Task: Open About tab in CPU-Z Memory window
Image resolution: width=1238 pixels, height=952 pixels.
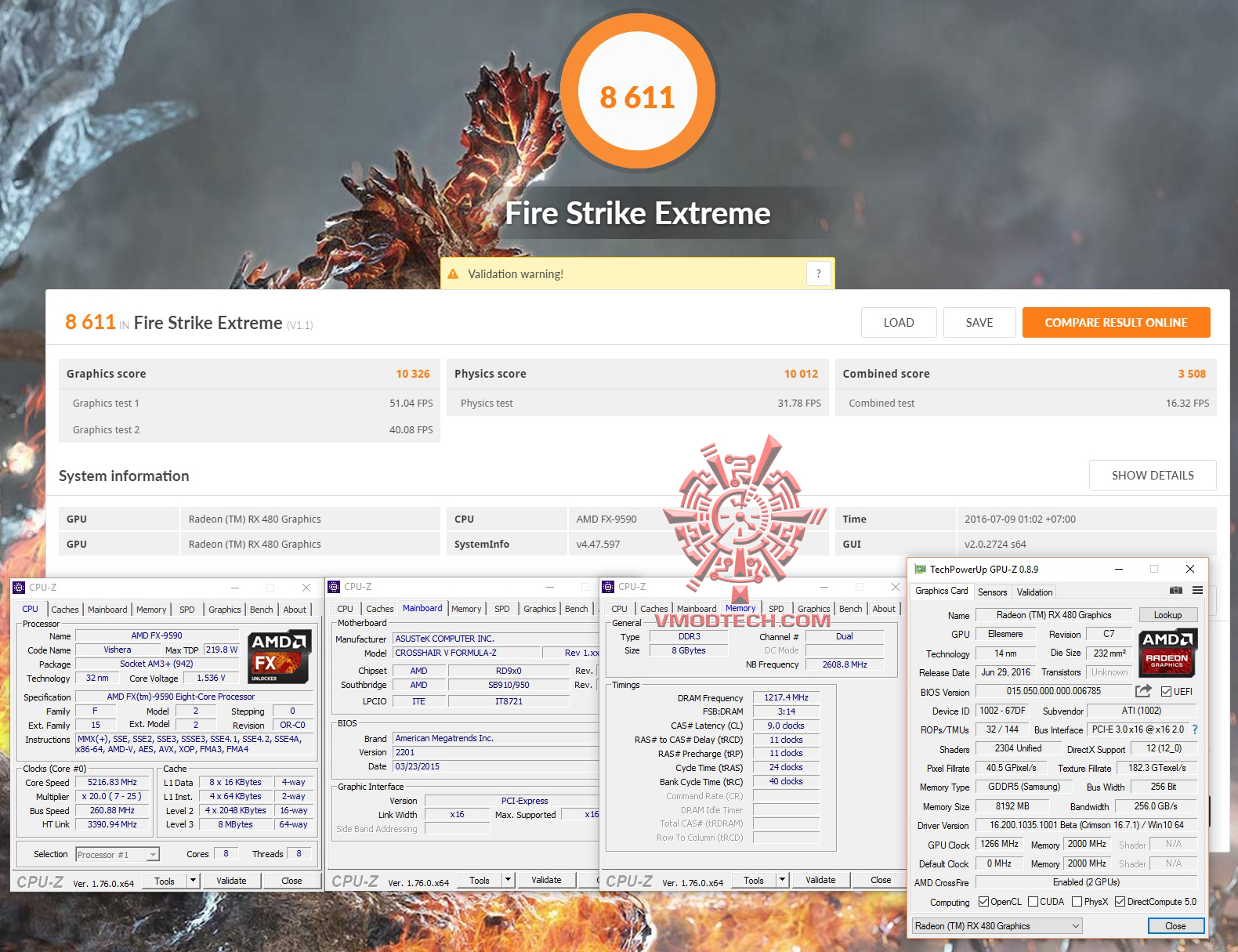Action: [x=884, y=609]
